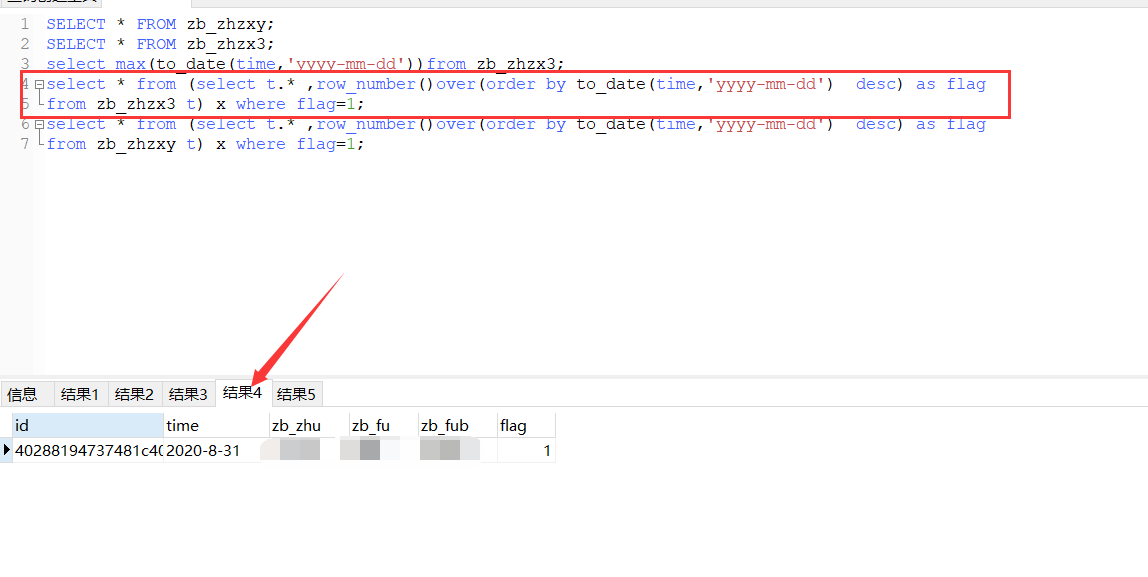Select the id cell 40288194737481c4
1148x577 pixels.
pos(88,450)
